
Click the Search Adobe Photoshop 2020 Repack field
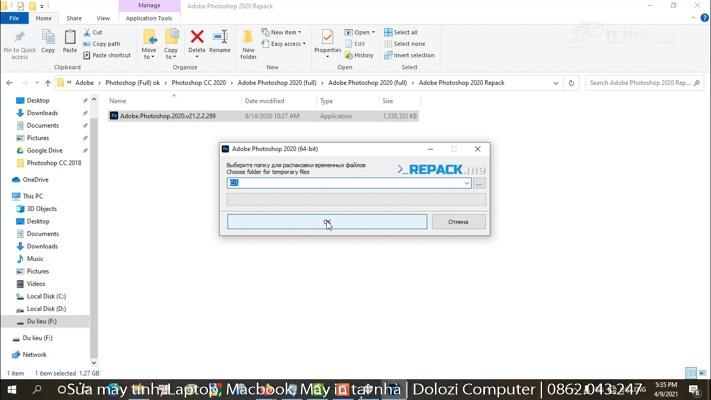click(640, 83)
